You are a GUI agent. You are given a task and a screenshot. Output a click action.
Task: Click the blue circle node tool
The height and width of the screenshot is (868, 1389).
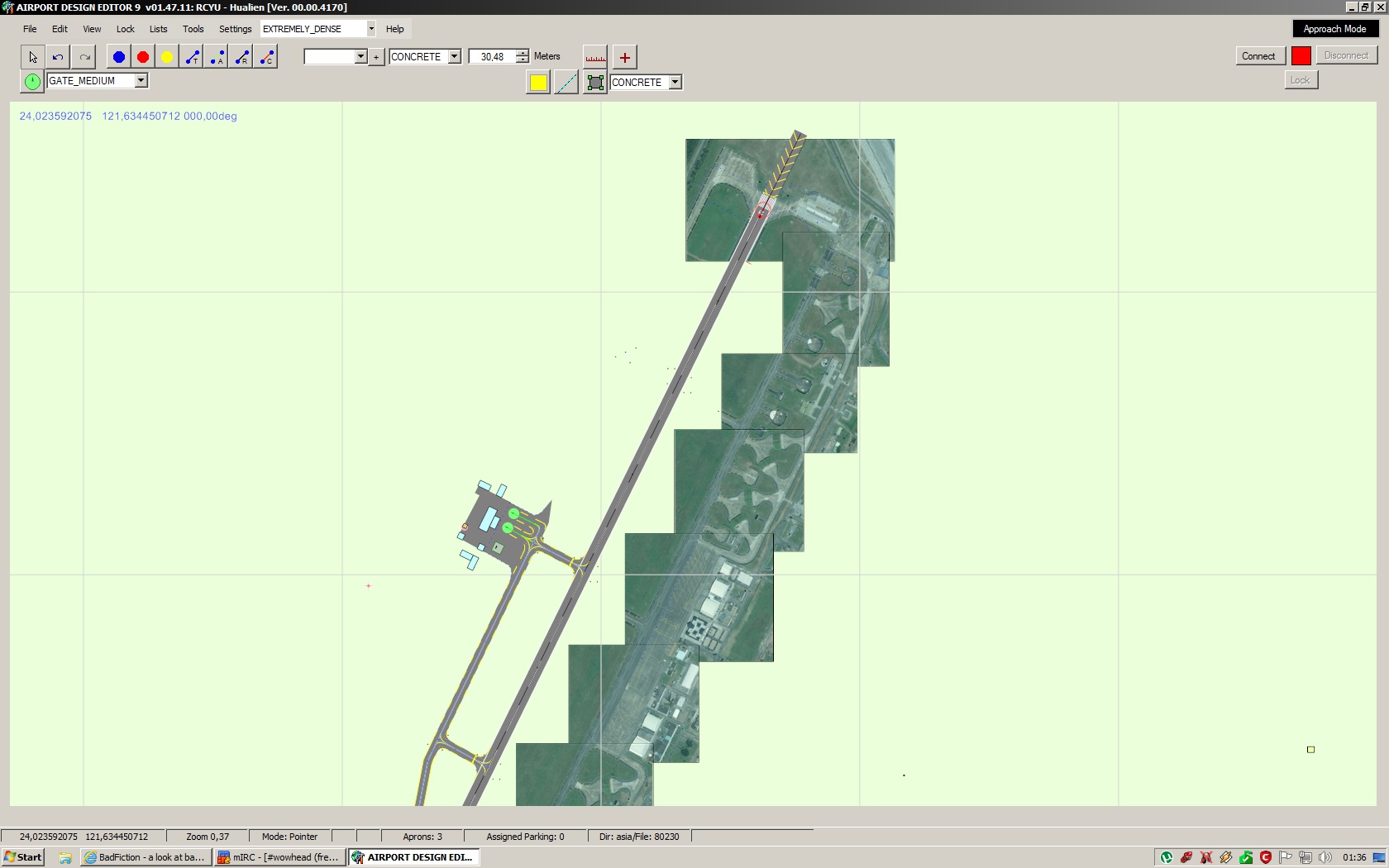119,57
